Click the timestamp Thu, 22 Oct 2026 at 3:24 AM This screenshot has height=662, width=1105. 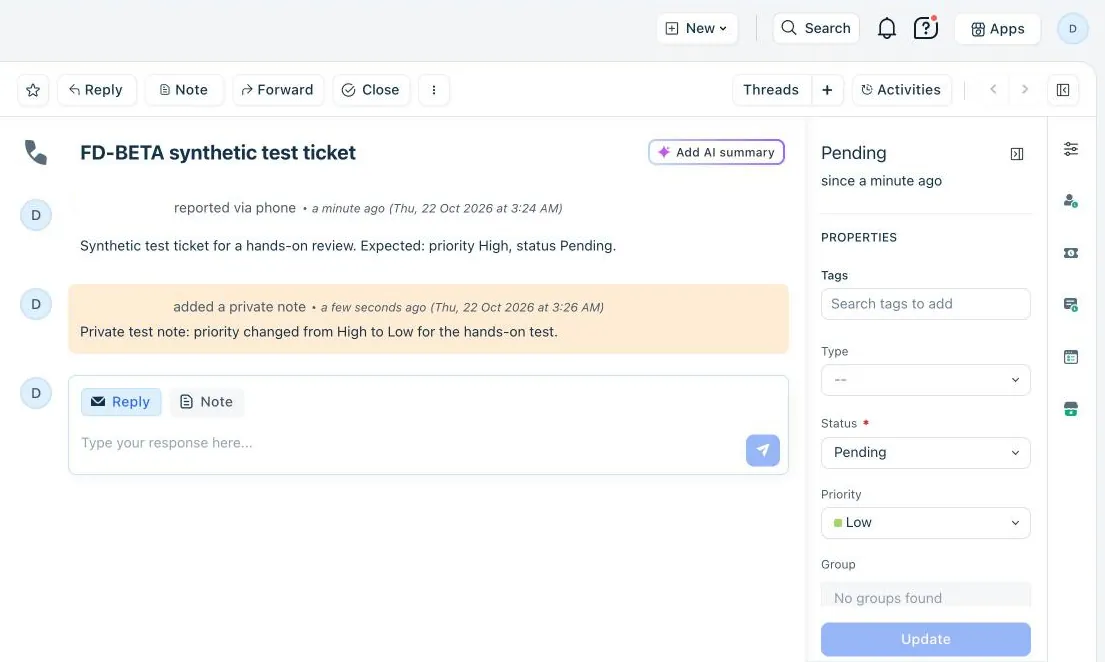coord(476,209)
